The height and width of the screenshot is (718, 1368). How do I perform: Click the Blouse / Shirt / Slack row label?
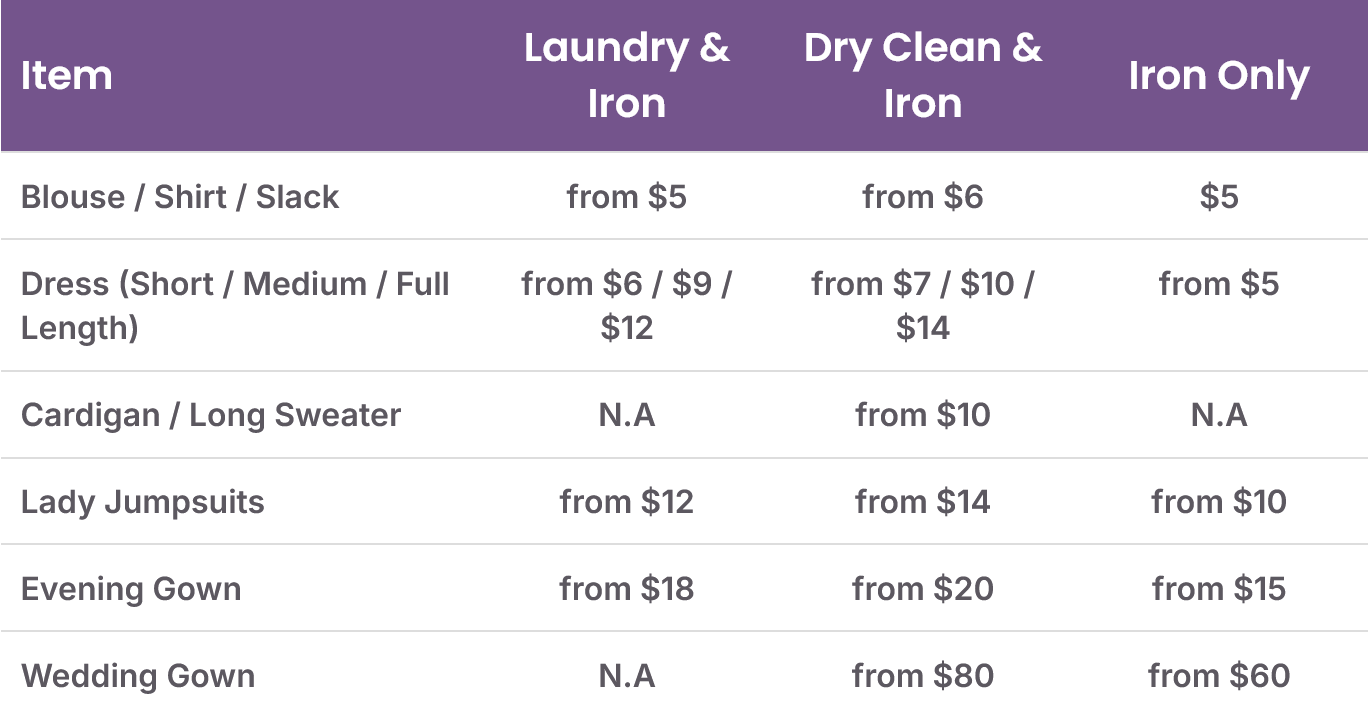180,196
